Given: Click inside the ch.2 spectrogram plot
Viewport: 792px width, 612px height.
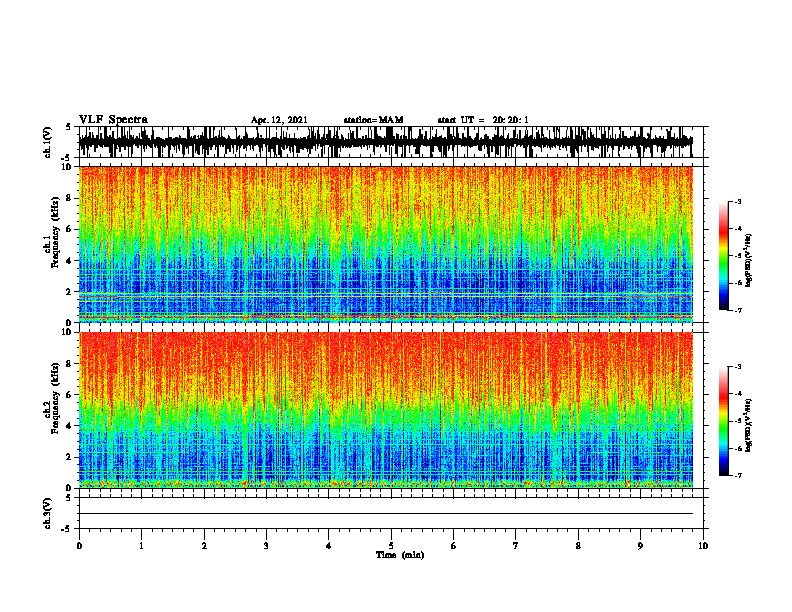Looking at the screenshot, I should (385, 410).
